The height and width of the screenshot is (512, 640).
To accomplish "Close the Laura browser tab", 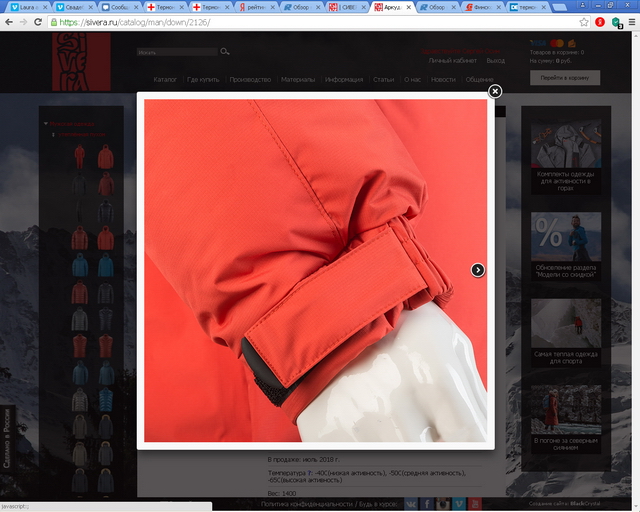I will 45,7.
